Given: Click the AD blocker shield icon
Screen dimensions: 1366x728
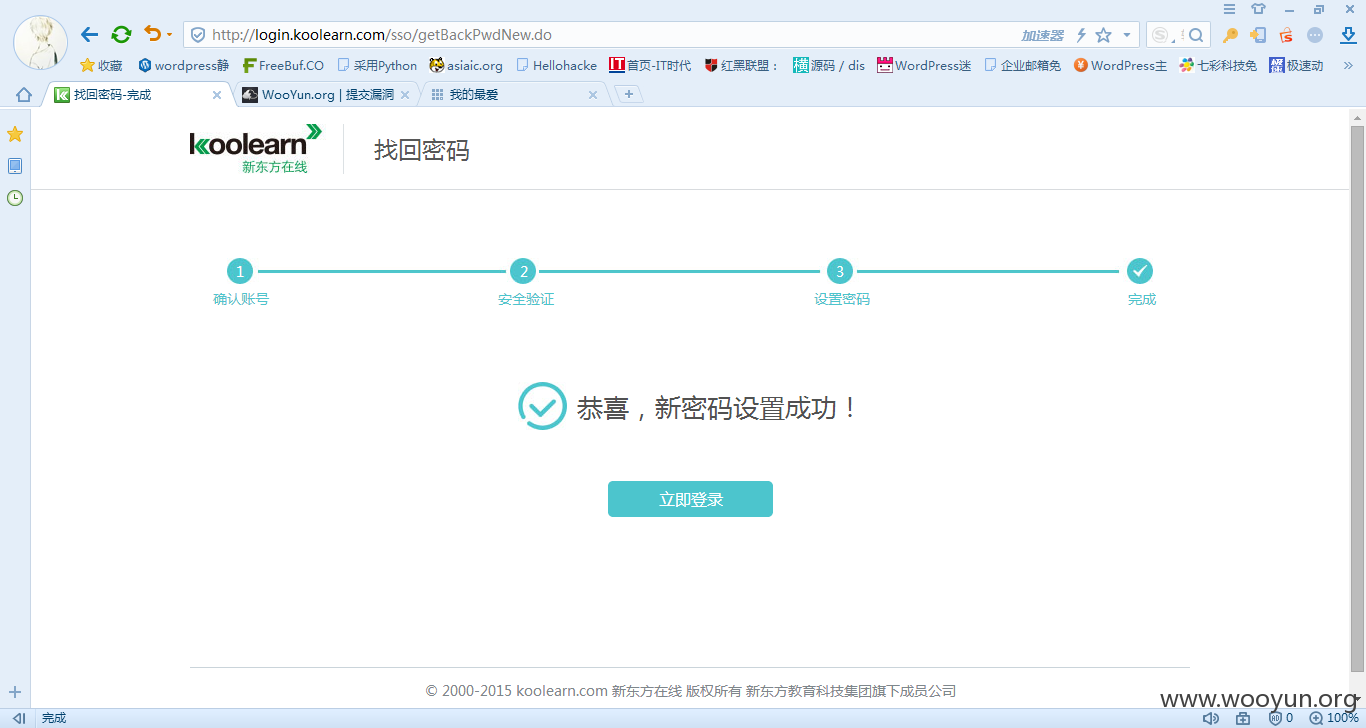Looking at the screenshot, I should [1276, 718].
